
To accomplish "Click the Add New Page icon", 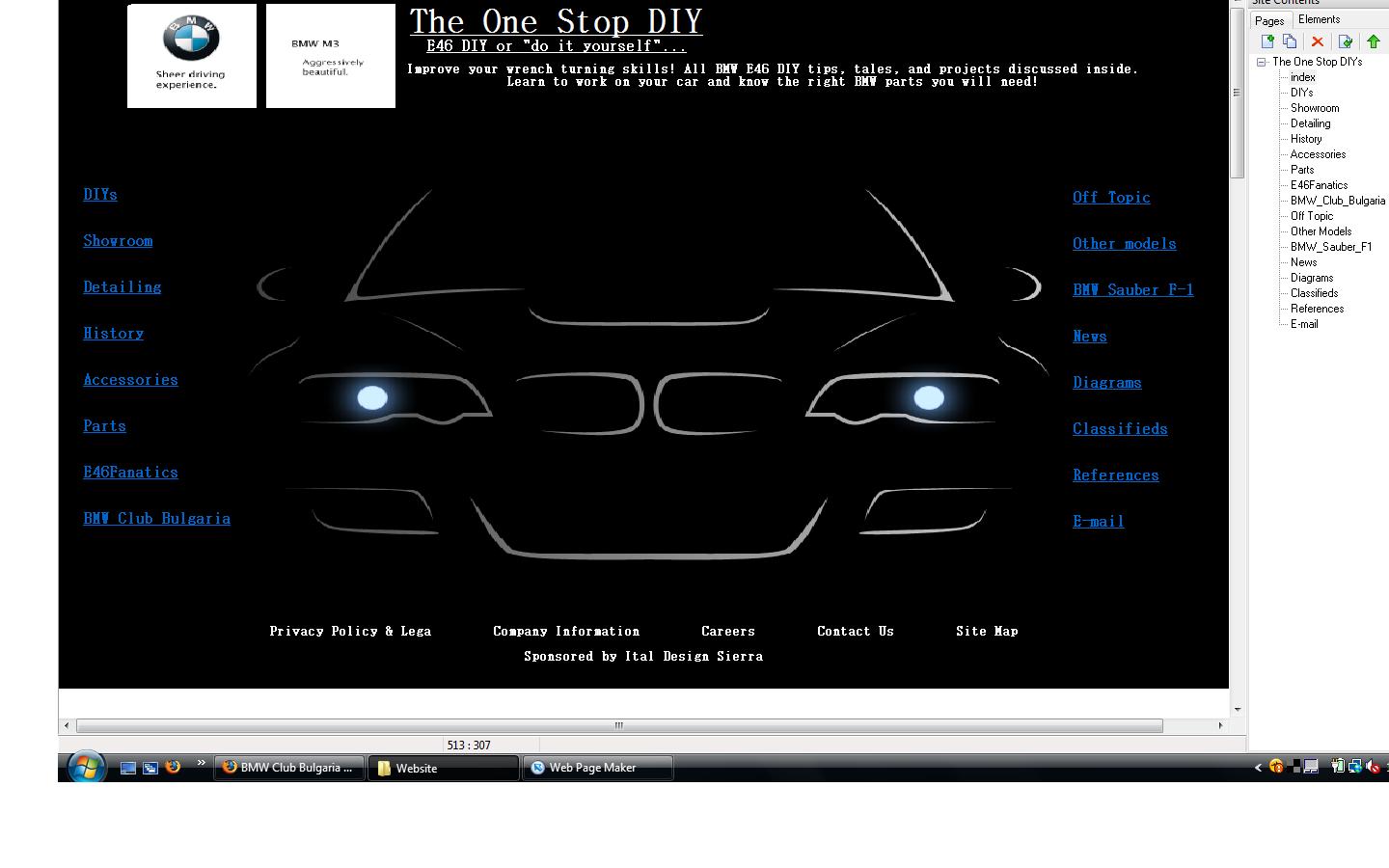I will tap(1267, 41).
